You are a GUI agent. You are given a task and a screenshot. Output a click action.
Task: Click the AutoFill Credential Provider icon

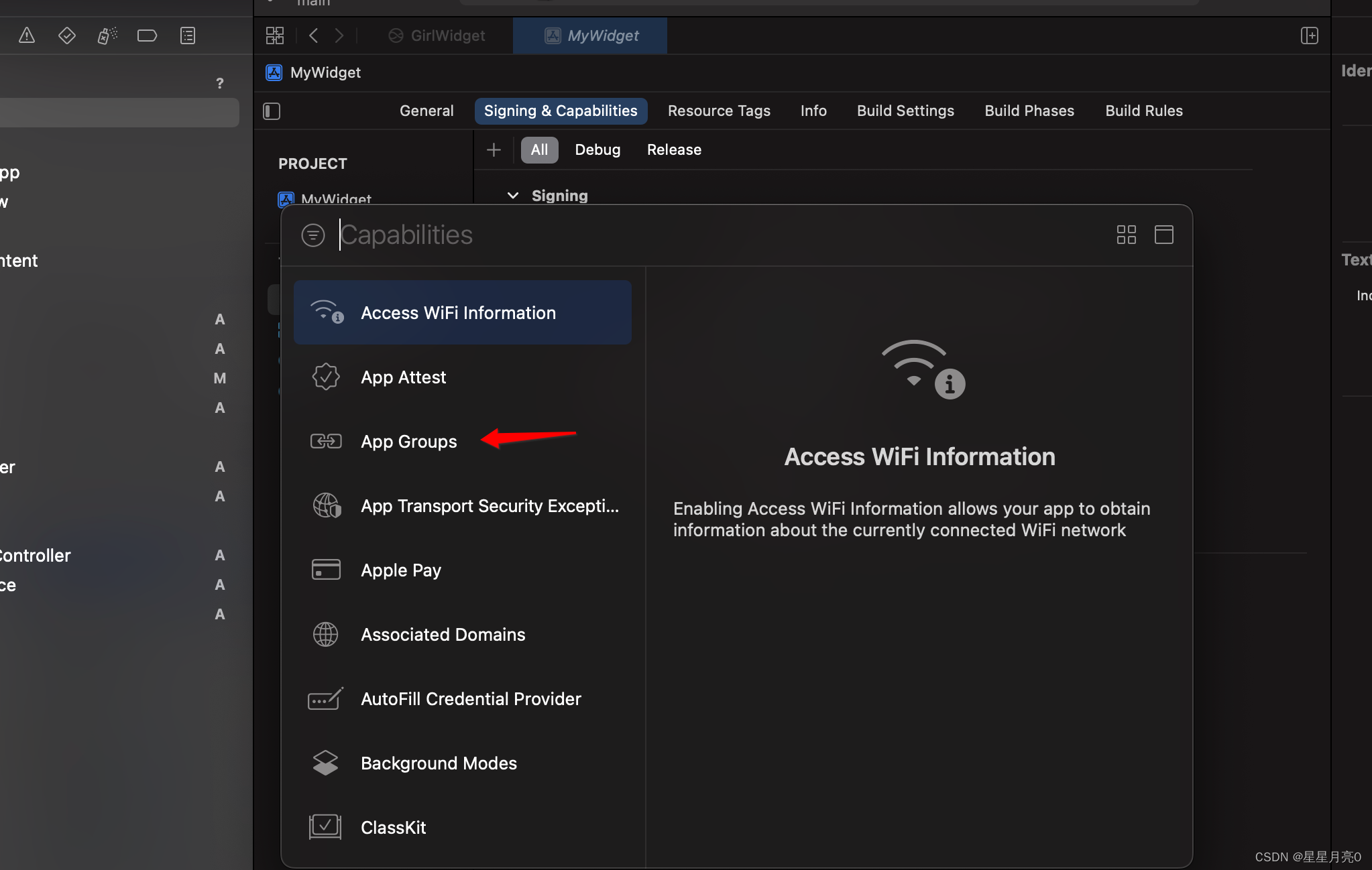tap(327, 699)
